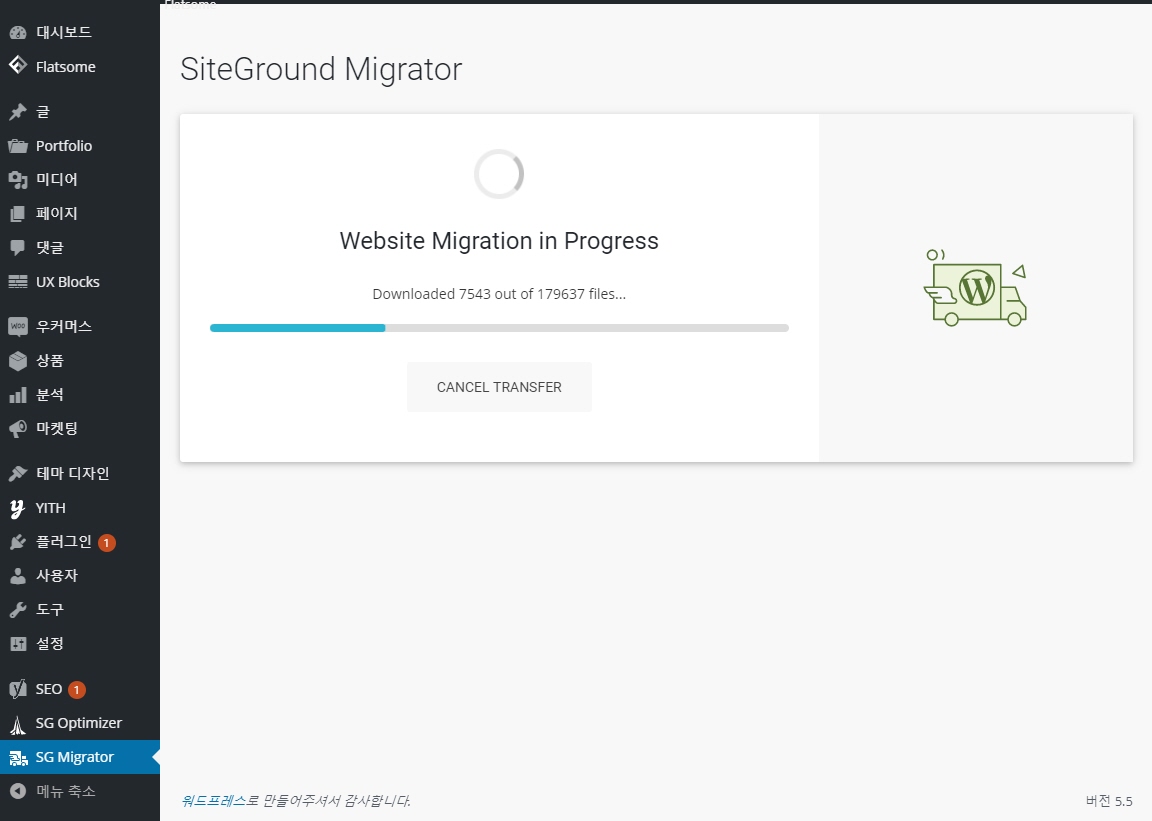Screen dimensions: 1152x821
Task: Open the 상품 menu label
Action: click(x=50, y=360)
